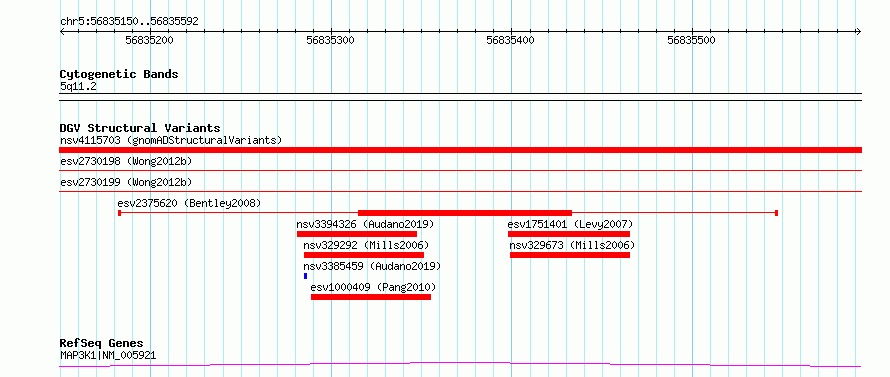Open nsv3385459 (Audano2019) label
Image resolution: width=890 pixels, height=377 pixels.
point(372,266)
